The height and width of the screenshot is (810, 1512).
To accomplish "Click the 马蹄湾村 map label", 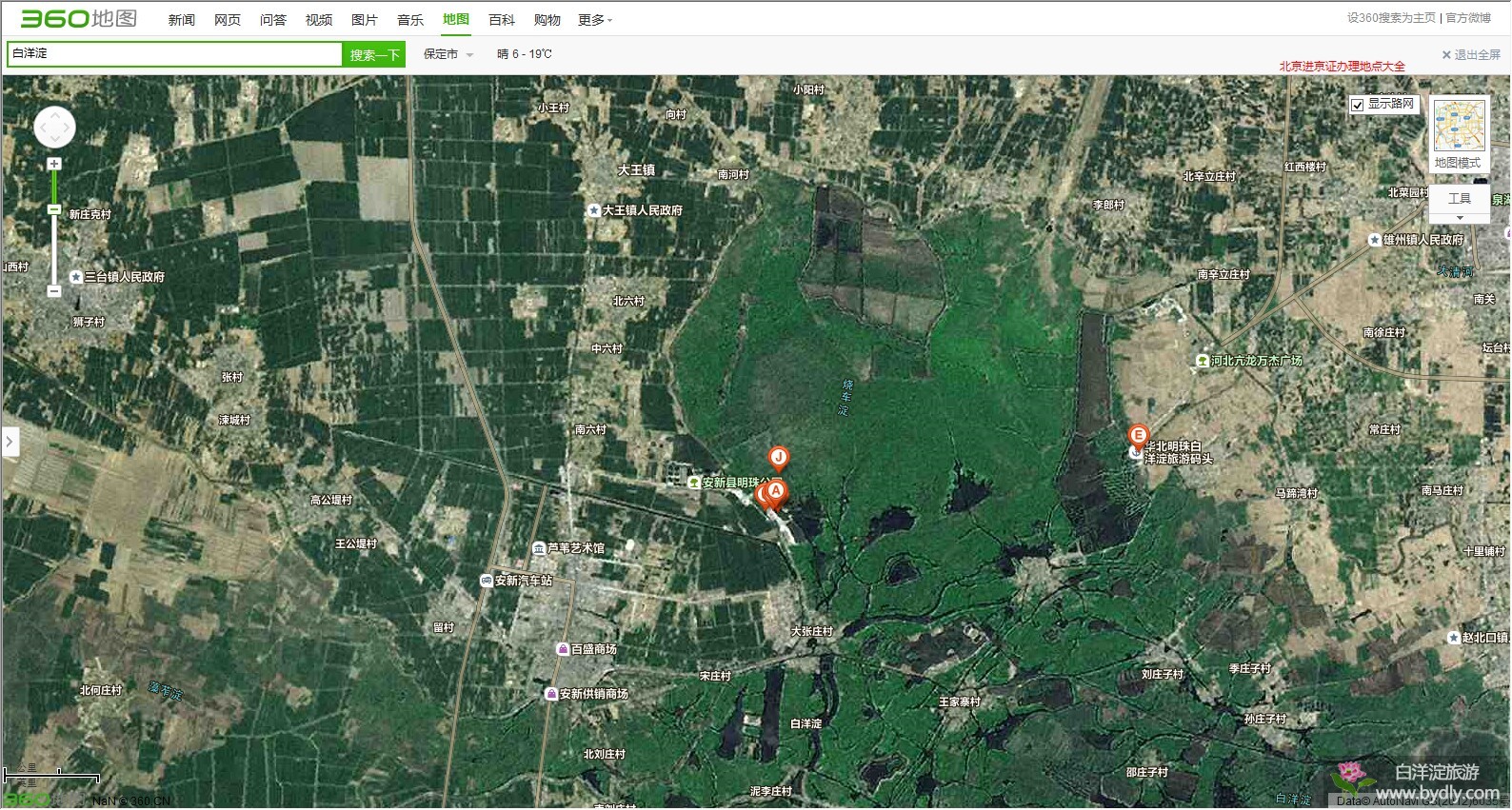I will [x=1296, y=494].
